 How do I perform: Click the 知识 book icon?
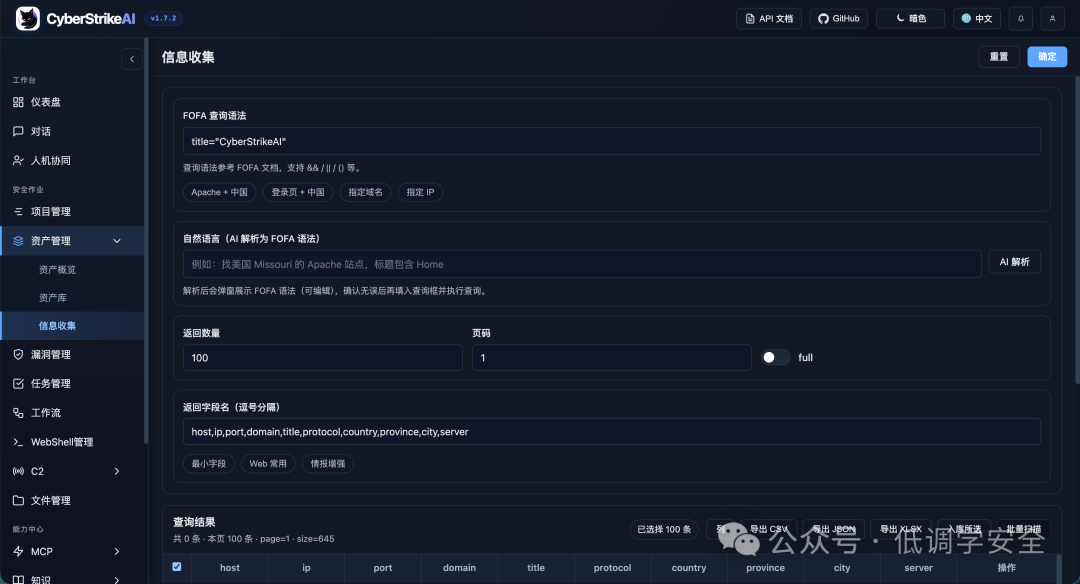pos(18,579)
